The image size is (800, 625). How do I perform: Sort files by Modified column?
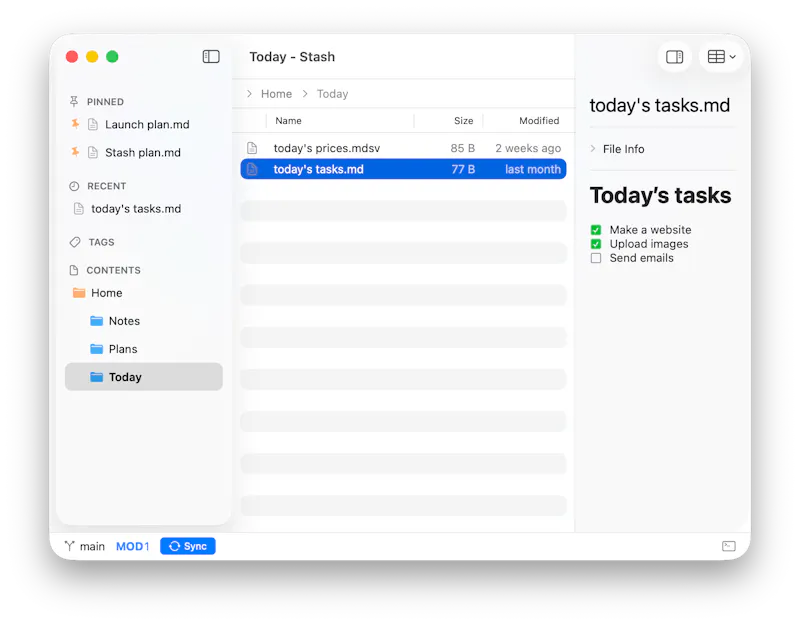539,121
